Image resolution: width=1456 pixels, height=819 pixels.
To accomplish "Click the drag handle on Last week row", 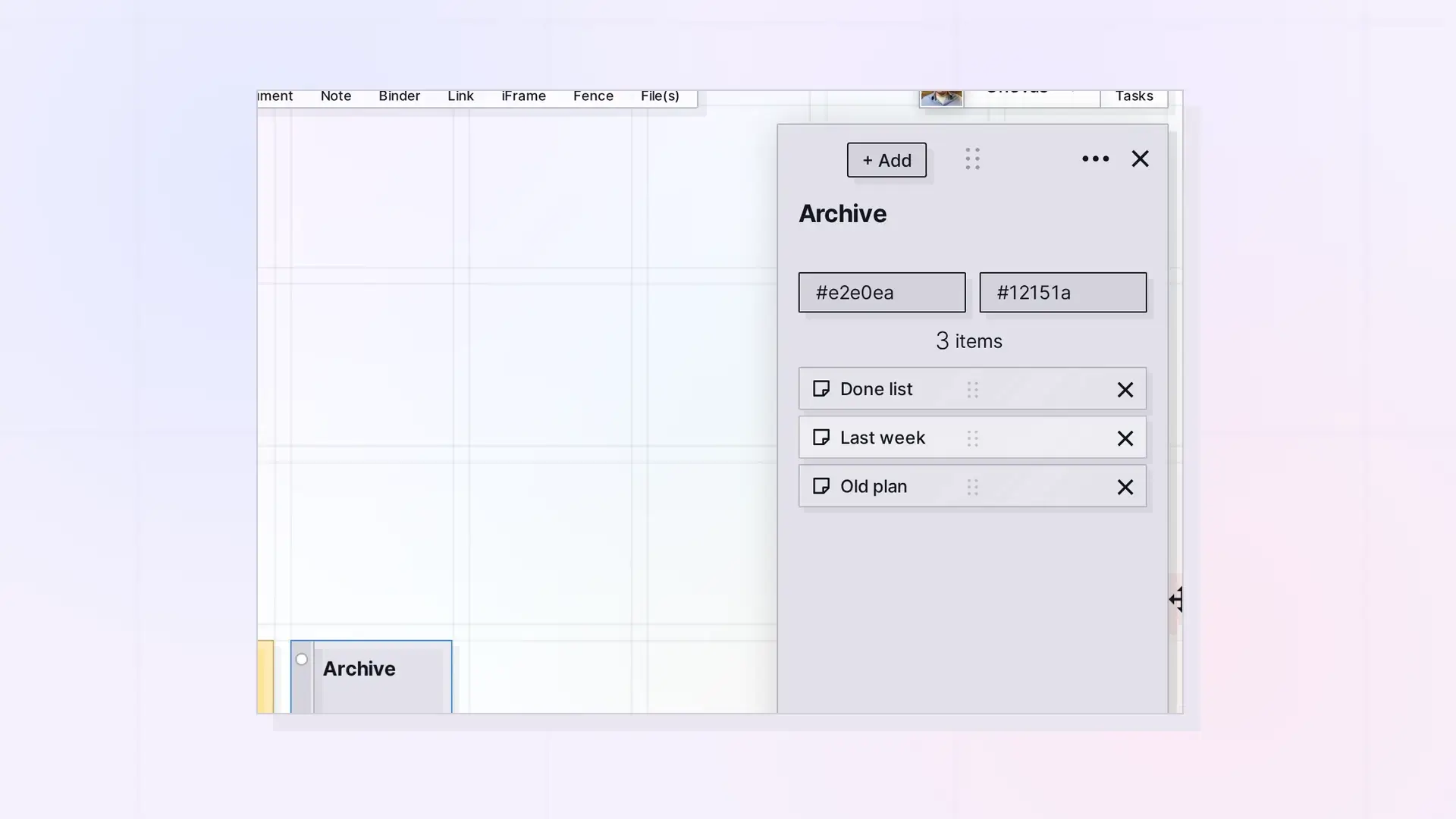I will pos(973,438).
